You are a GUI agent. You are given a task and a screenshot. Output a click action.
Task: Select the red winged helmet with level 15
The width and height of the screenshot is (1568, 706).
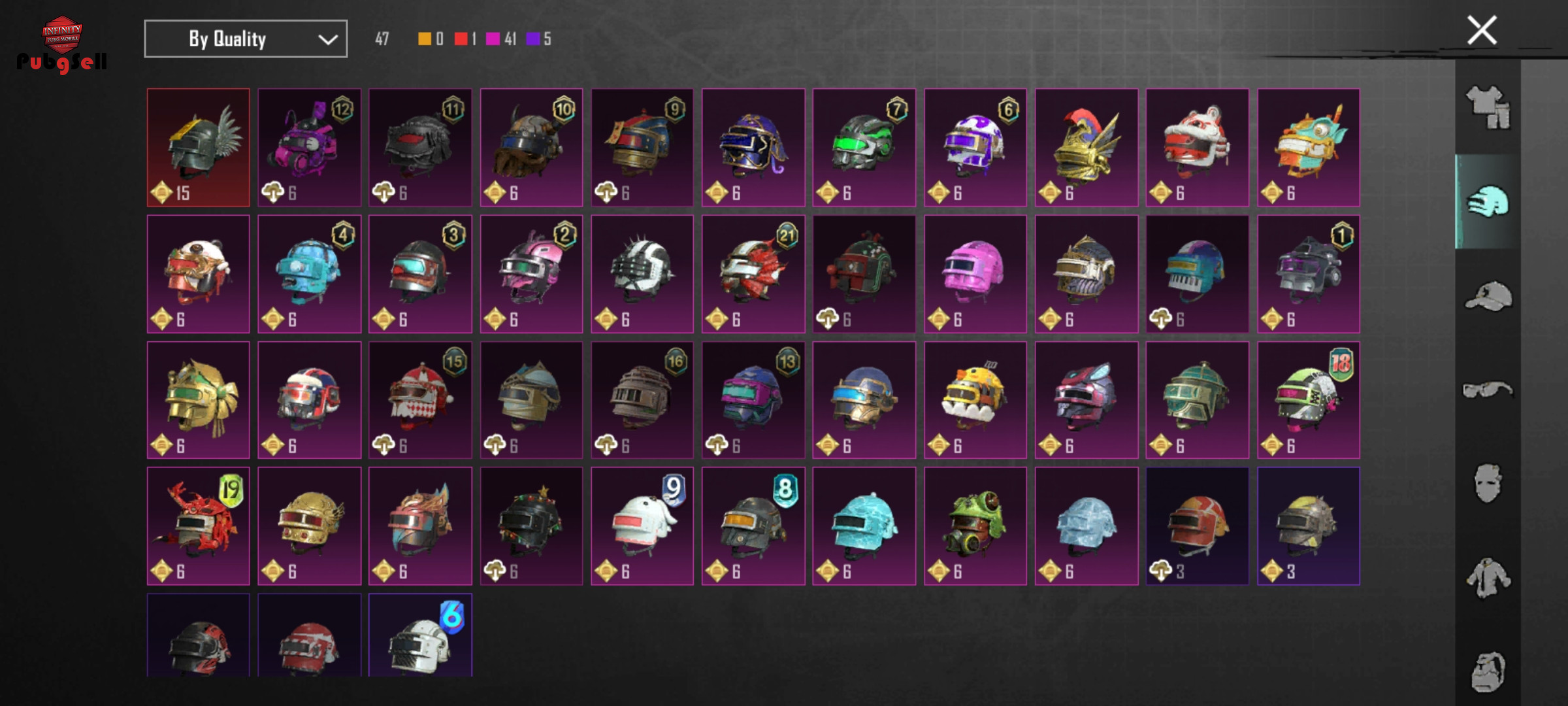click(199, 148)
